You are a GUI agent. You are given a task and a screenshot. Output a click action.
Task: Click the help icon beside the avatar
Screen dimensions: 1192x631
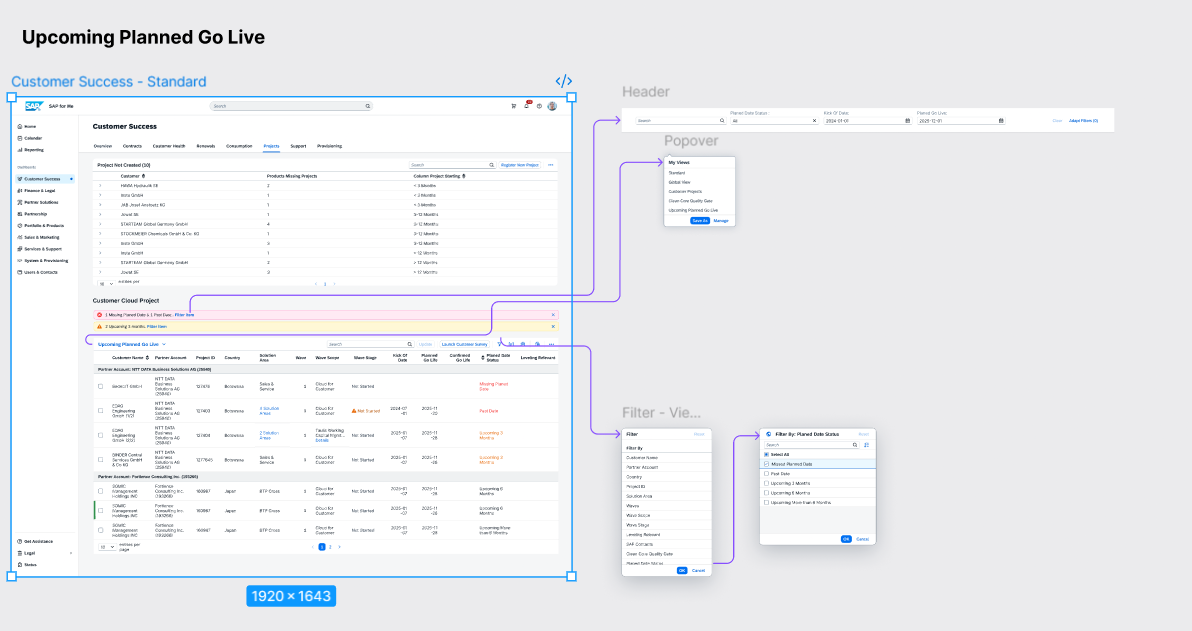click(539, 106)
